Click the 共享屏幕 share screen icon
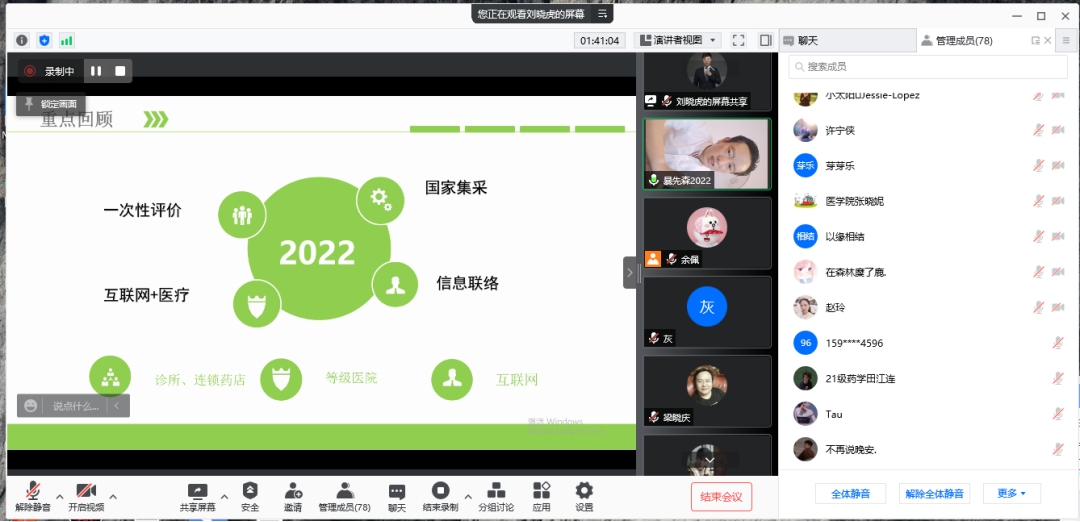1080x522 pixels. (197, 491)
